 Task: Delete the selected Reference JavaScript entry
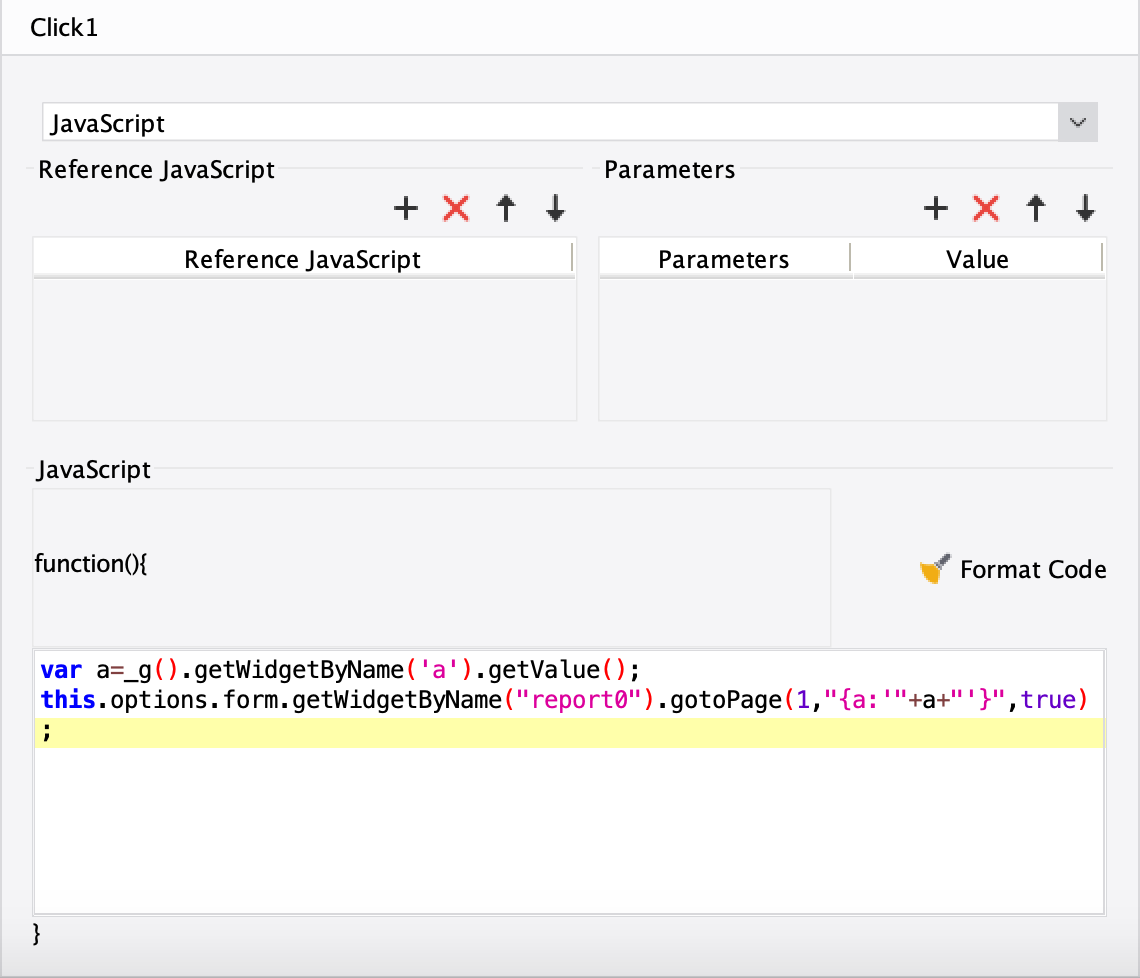coord(455,209)
